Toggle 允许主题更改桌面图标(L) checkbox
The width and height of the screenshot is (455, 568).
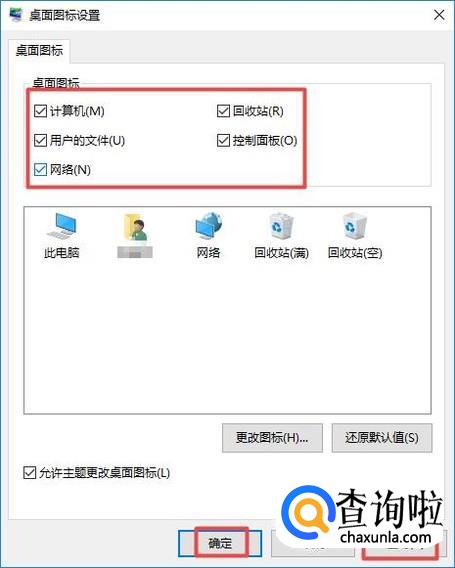[29, 473]
